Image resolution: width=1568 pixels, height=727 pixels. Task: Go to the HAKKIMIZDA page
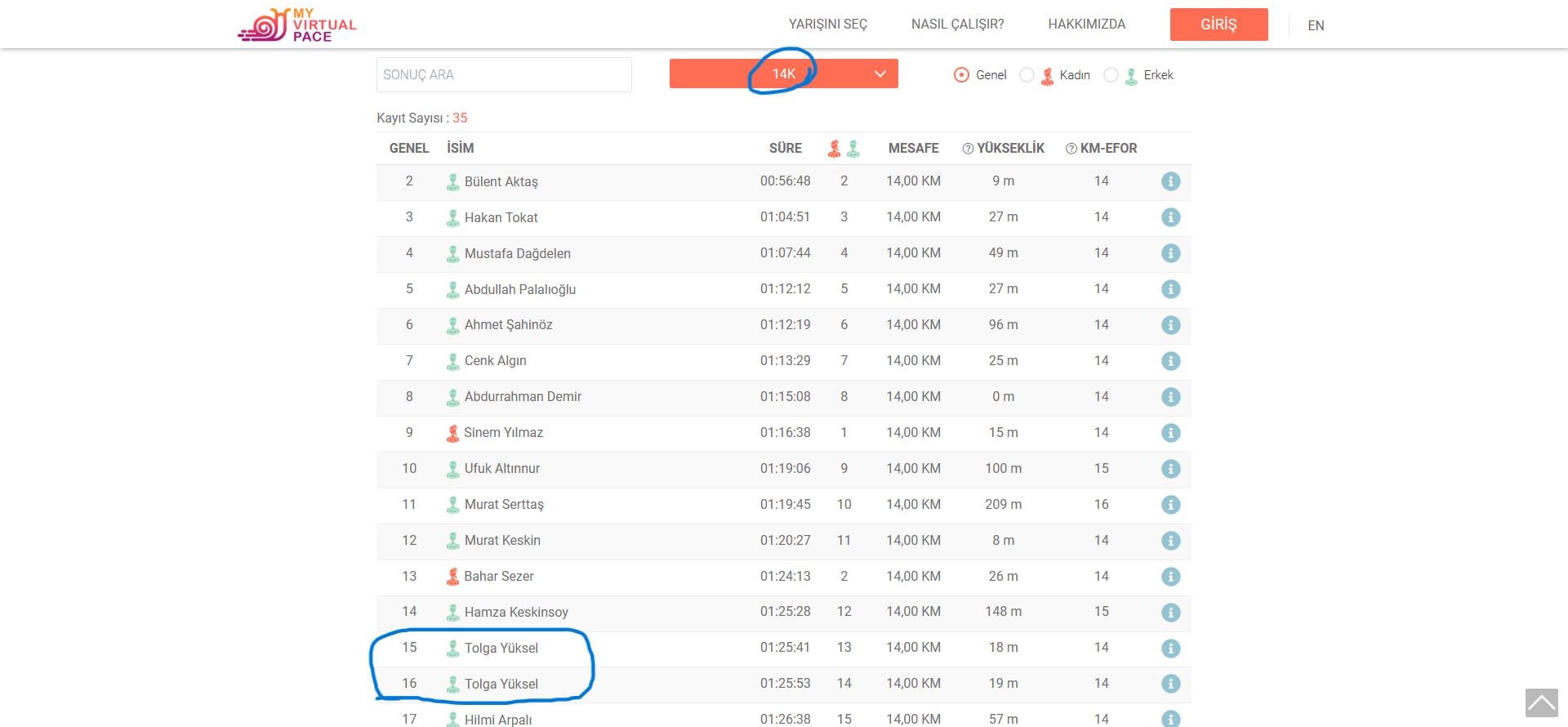pyautogui.click(x=1086, y=25)
